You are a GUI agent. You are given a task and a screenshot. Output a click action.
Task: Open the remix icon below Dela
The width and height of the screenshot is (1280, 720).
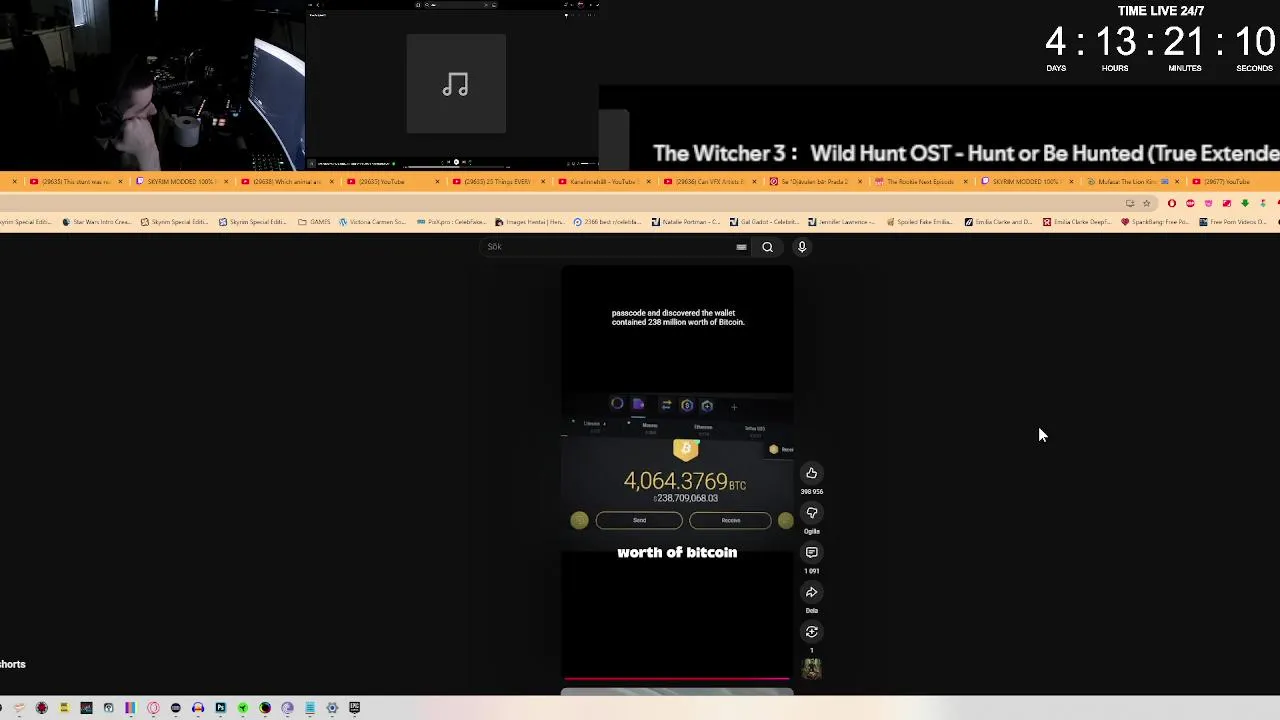(811, 631)
